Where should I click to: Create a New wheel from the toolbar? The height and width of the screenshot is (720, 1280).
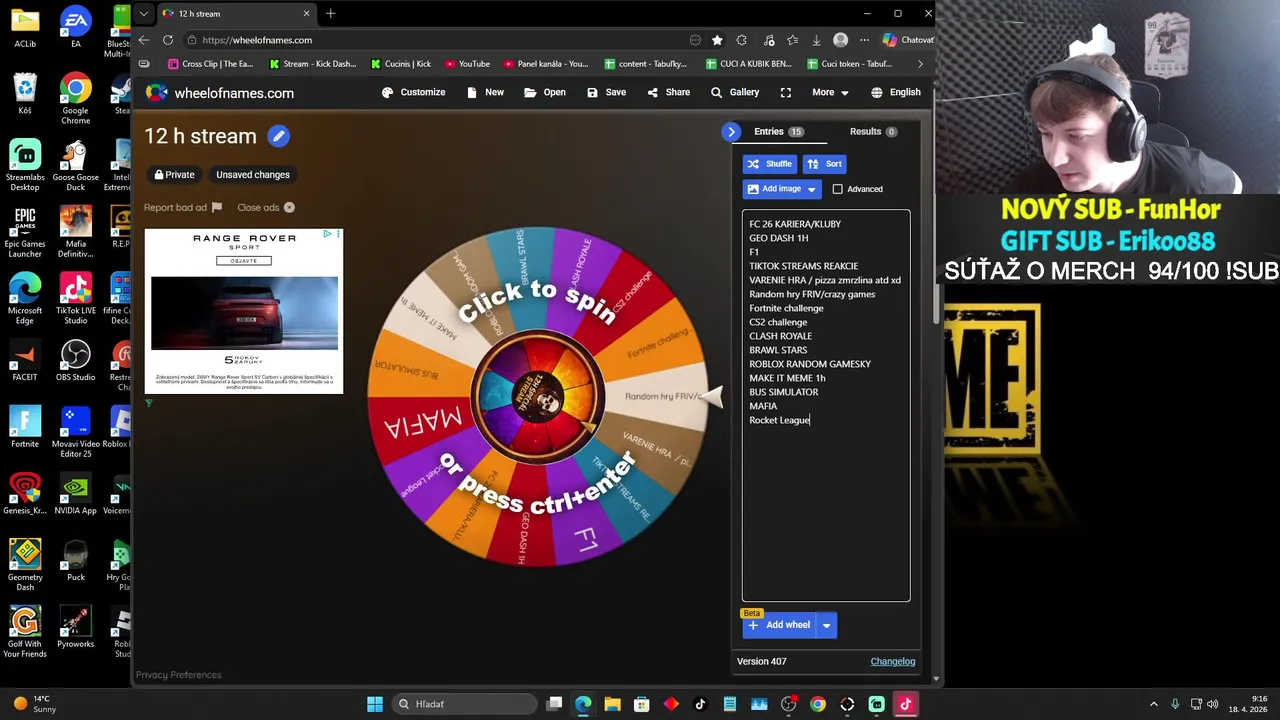coord(485,92)
